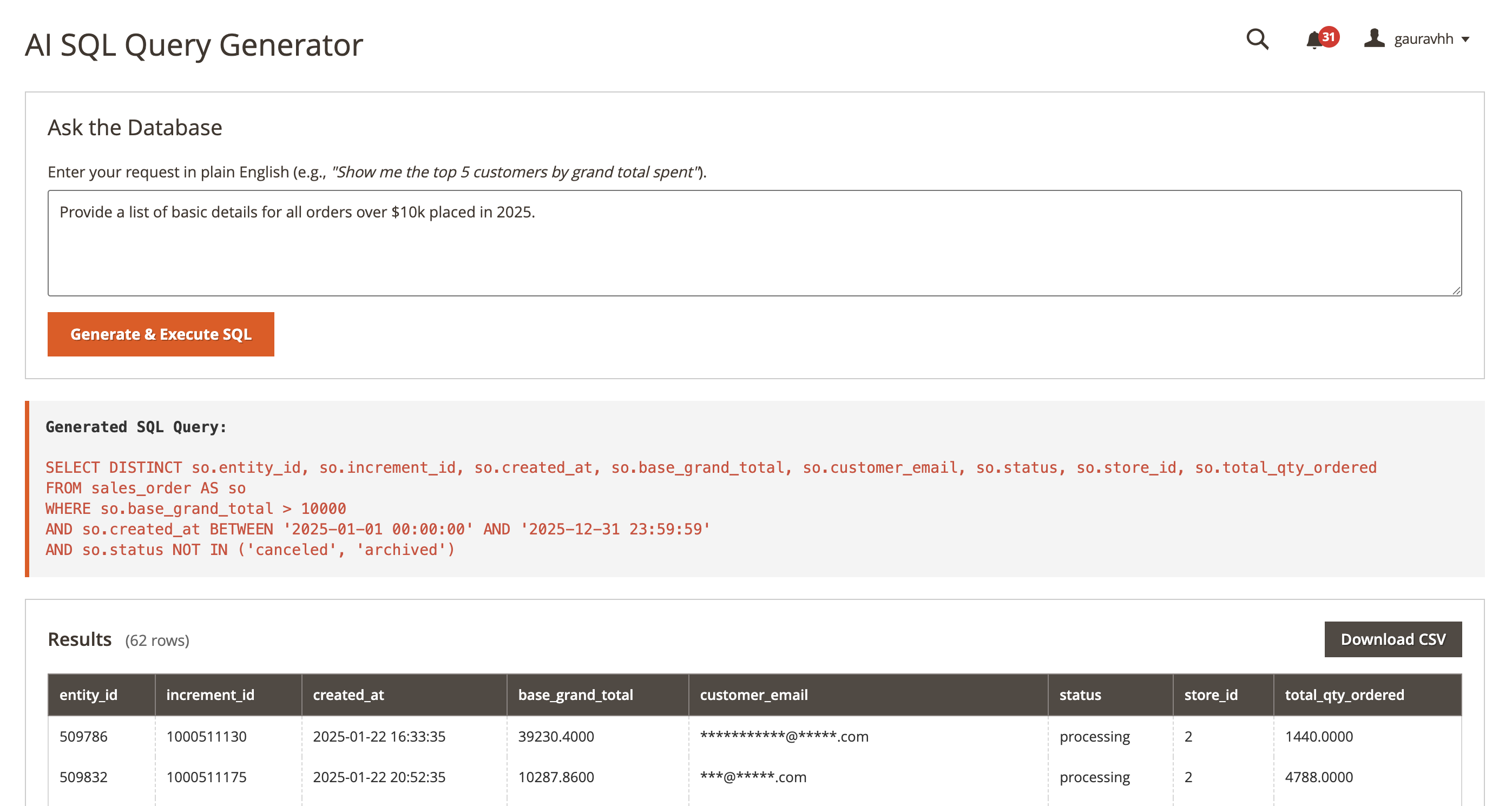Viewport: 1512px width, 806px height.
Task: Click the status NOT IN SQL line
Action: coord(250,550)
